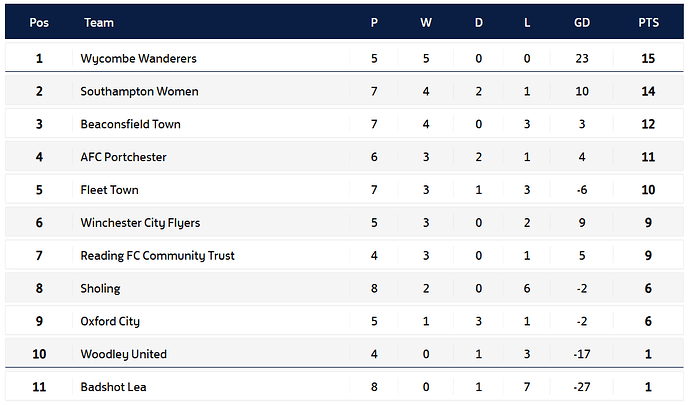Image resolution: width=690 pixels, height=405 pixels.
Task: Select Beaconsfield Town in the table
Action: [x=130, y=125]
